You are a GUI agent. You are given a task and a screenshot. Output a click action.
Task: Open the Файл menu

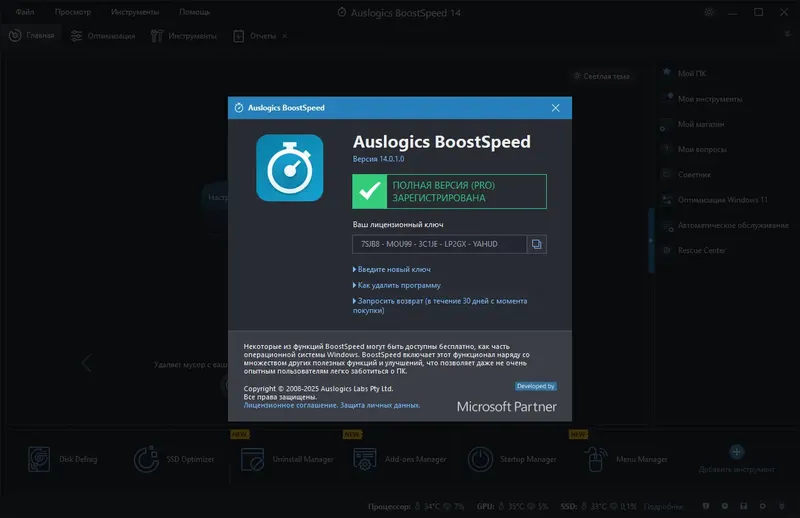coord(25,12)
